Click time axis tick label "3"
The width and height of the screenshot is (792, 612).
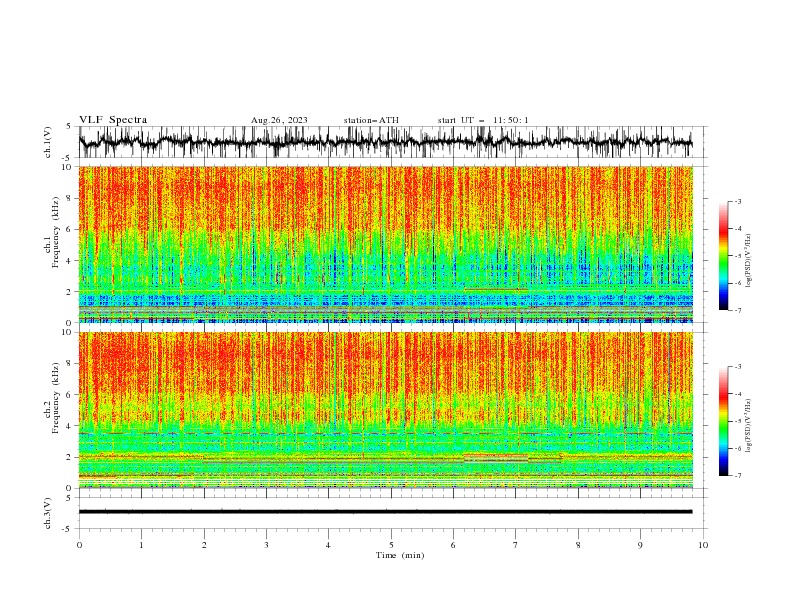coord(266,545)
